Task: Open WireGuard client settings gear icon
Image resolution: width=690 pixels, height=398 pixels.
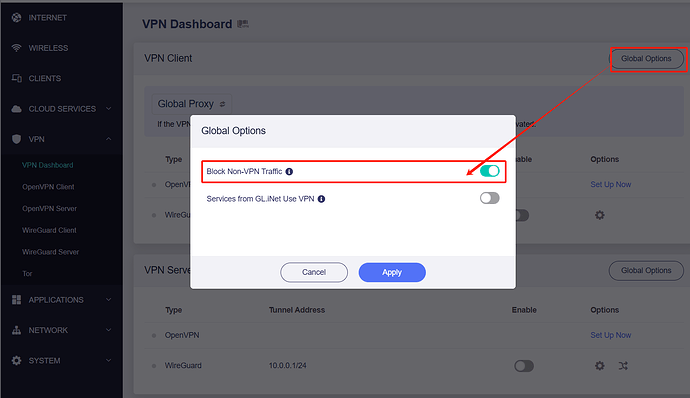Action: [x=599, y=215]
